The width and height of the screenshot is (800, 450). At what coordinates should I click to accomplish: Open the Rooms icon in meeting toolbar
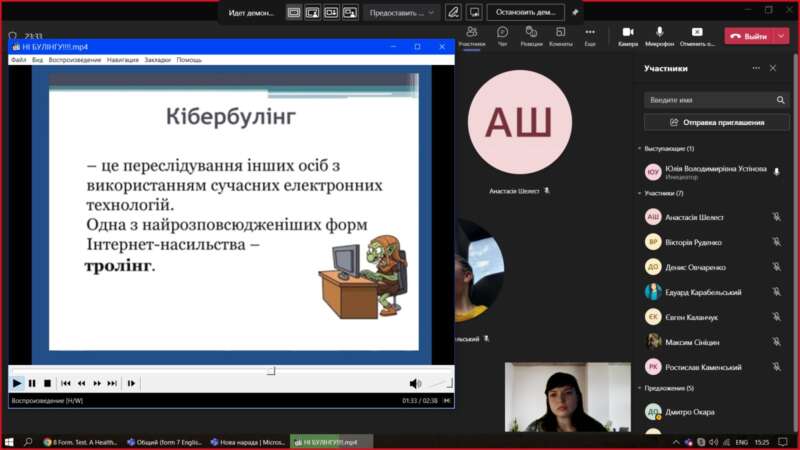tap(561, 37)
